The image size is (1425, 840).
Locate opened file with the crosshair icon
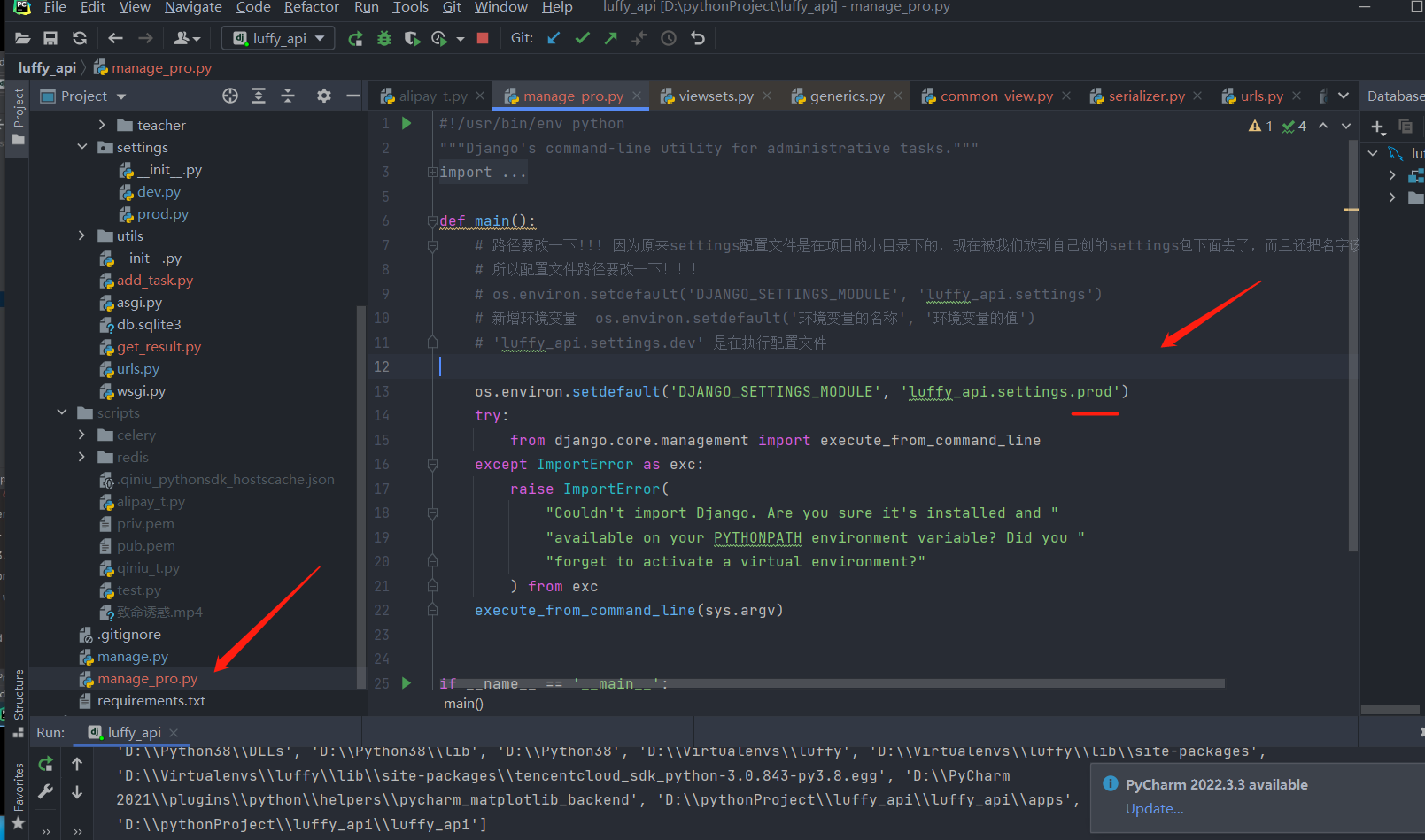pos(230,96)
